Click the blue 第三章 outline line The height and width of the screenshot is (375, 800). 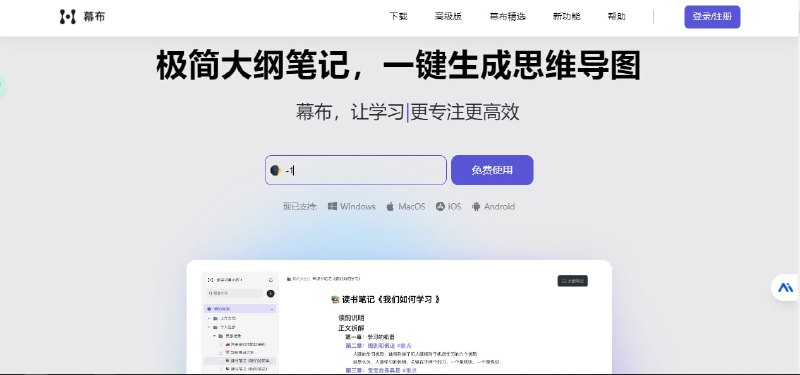coord(381,370)
